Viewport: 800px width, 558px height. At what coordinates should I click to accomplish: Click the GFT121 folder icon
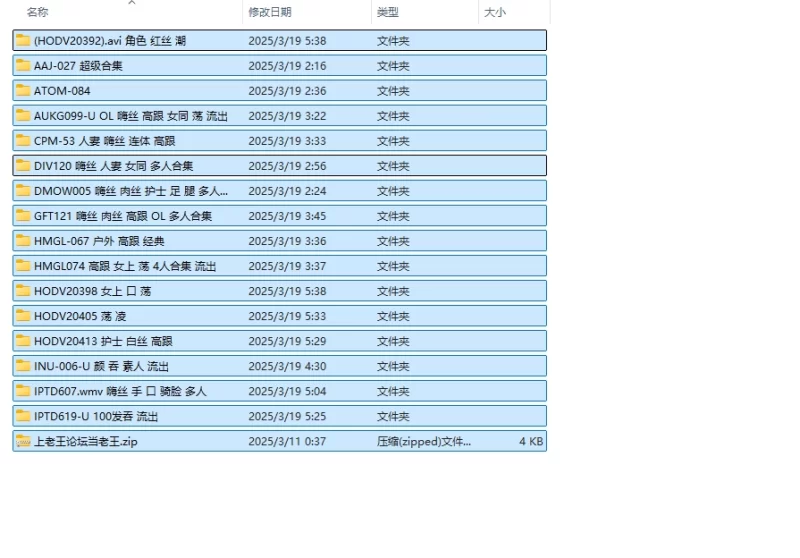point(23,215)
